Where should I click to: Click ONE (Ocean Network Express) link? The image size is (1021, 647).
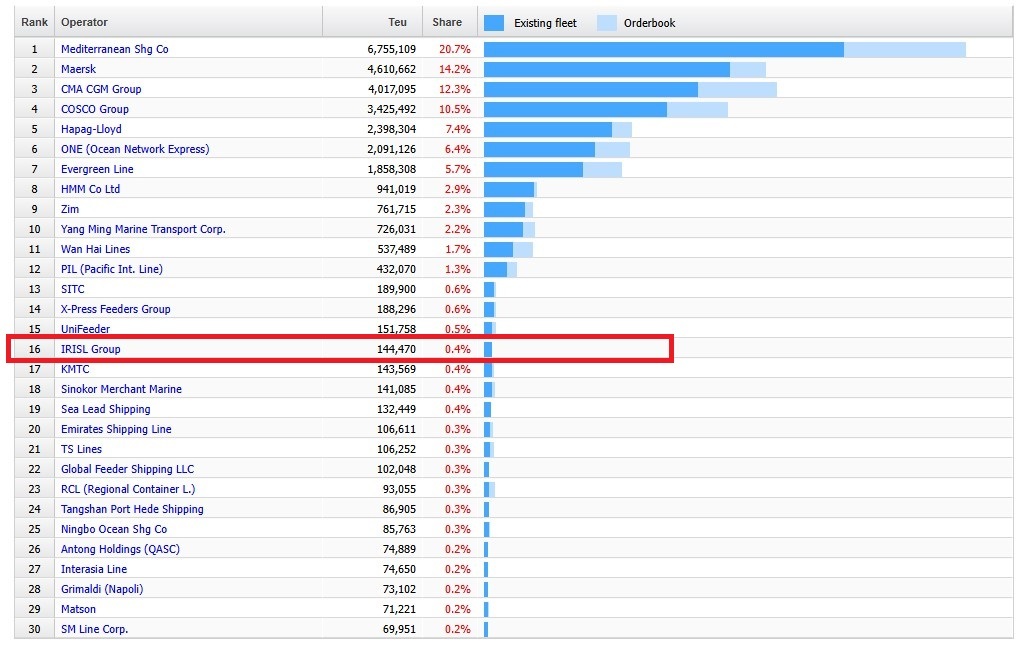[x=135, y=149]
